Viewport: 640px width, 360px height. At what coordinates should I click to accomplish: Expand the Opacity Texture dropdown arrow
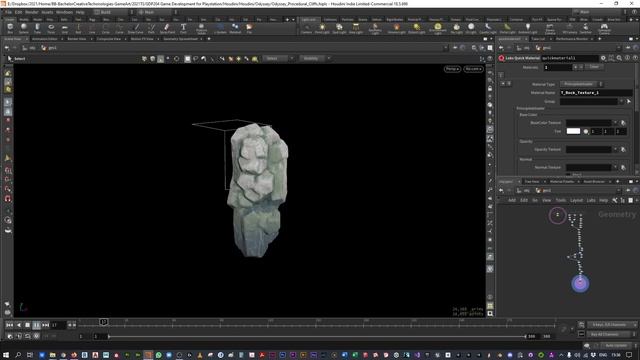[x=616, y=149]
